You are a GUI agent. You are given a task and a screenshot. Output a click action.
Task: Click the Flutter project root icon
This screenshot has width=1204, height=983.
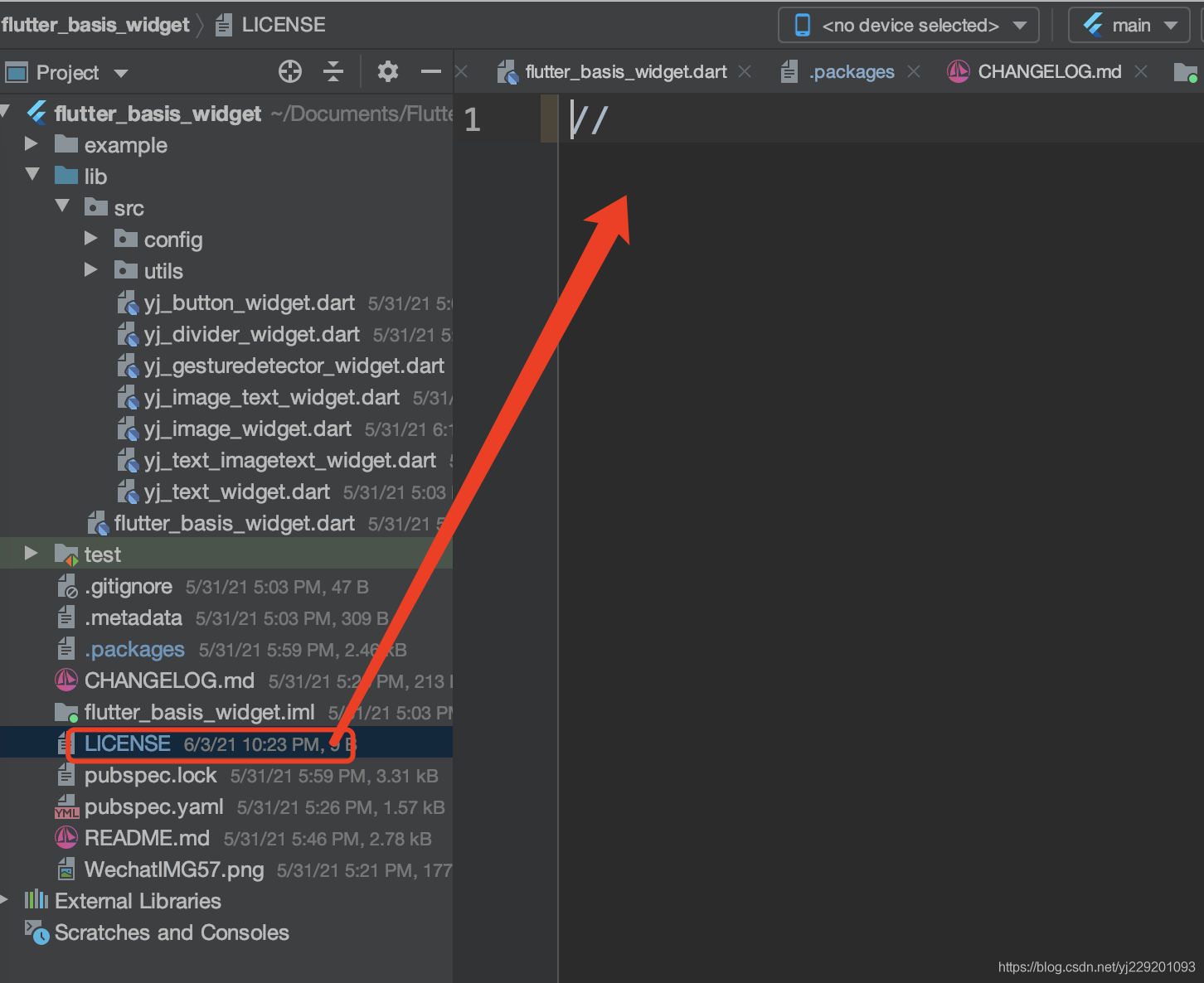click(x=37, y=113)
